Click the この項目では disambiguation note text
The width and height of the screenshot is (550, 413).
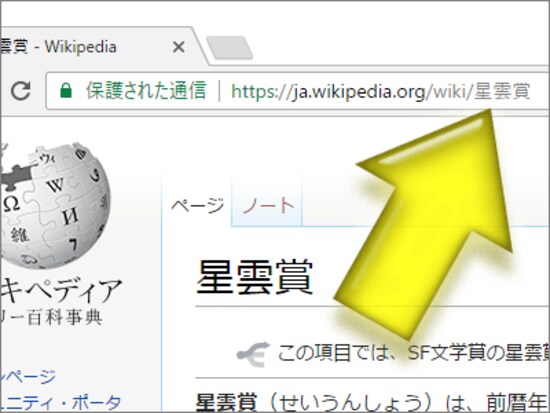[x=413, y=353]
